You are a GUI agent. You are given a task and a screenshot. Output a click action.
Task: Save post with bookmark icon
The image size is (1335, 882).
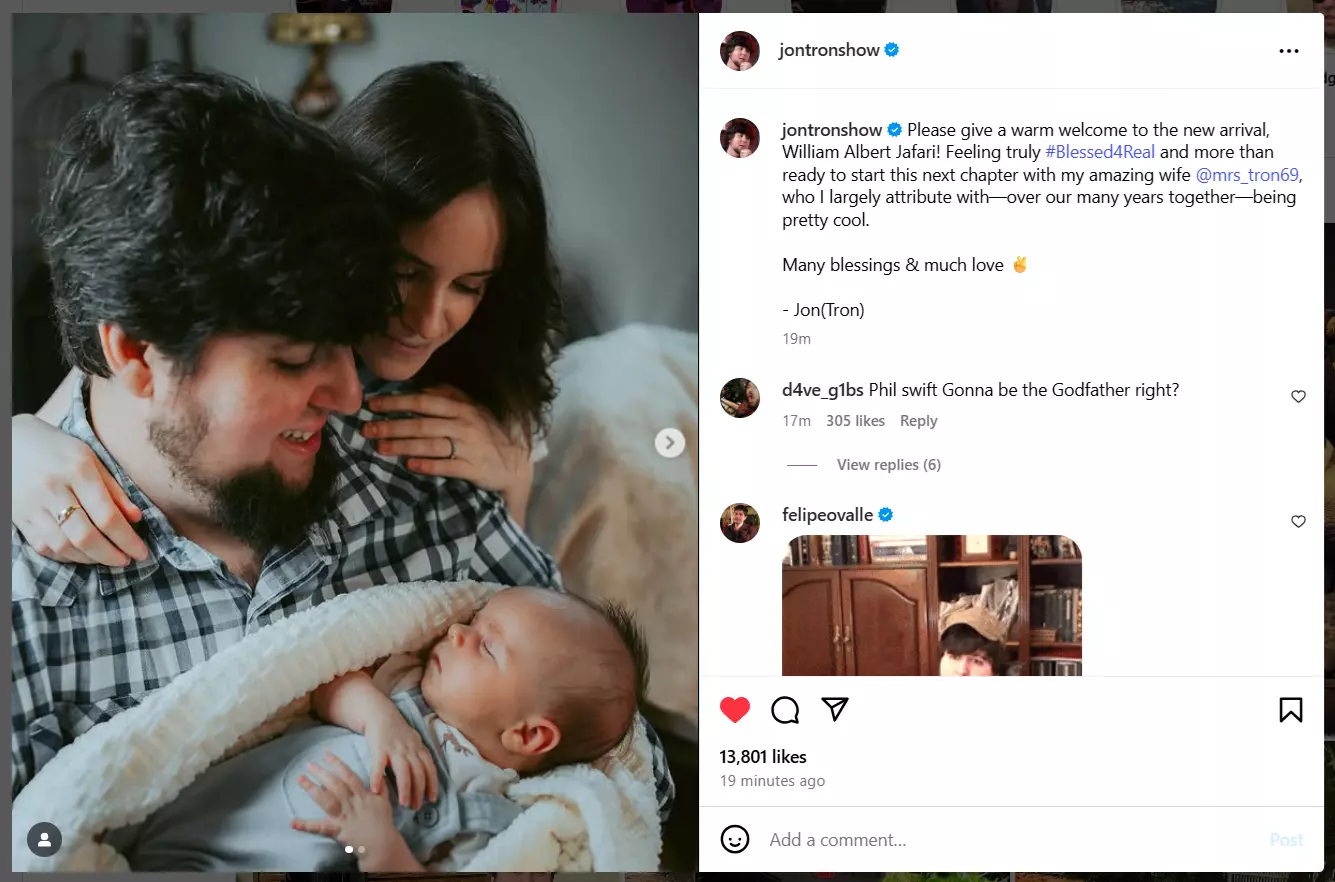tap(1291, 710)
